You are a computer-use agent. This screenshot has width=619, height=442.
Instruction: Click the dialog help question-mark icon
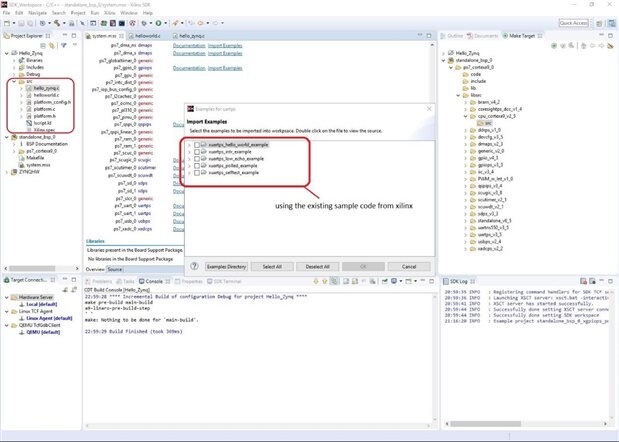click(x=192, y=267)
